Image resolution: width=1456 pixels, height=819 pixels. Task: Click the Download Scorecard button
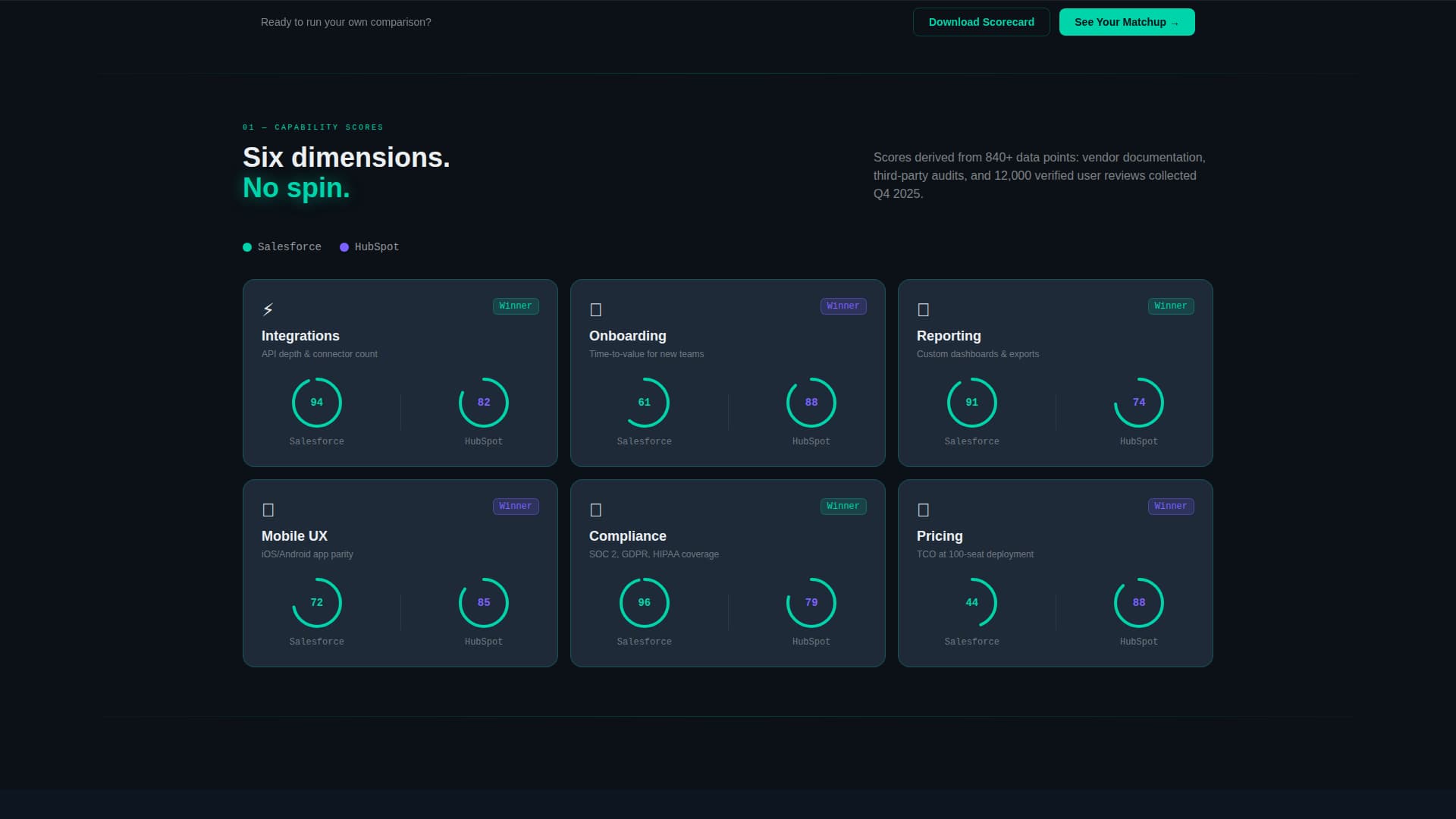tap(981, 22)
